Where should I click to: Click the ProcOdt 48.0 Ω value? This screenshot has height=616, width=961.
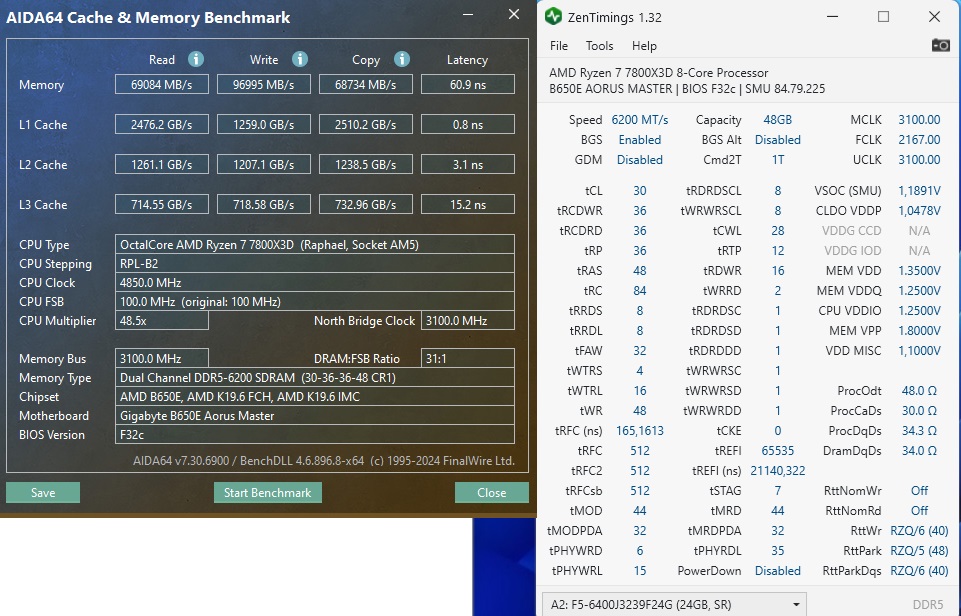(919, 390)
